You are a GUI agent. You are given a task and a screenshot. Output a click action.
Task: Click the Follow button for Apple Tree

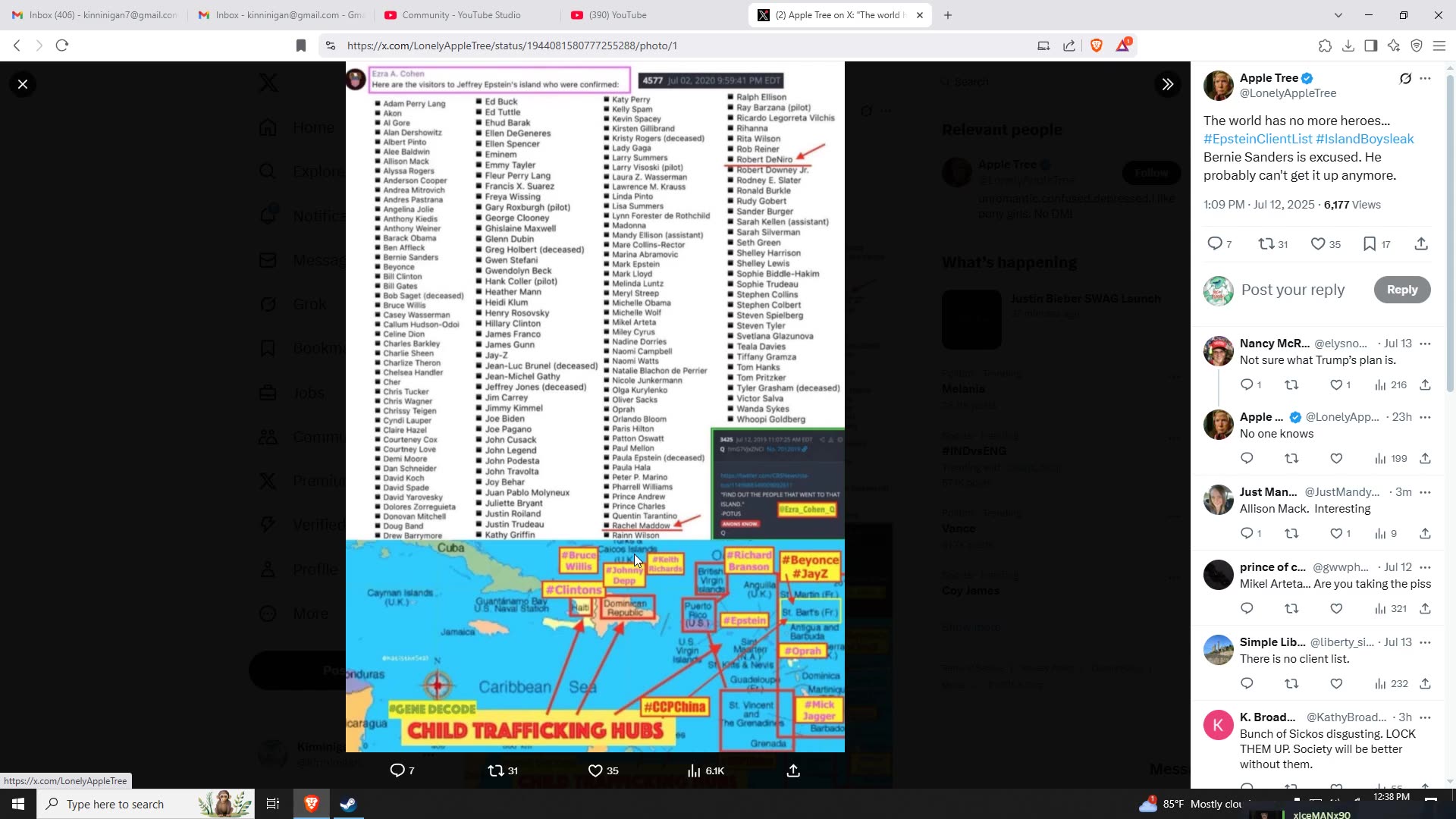coord(1150,172)
